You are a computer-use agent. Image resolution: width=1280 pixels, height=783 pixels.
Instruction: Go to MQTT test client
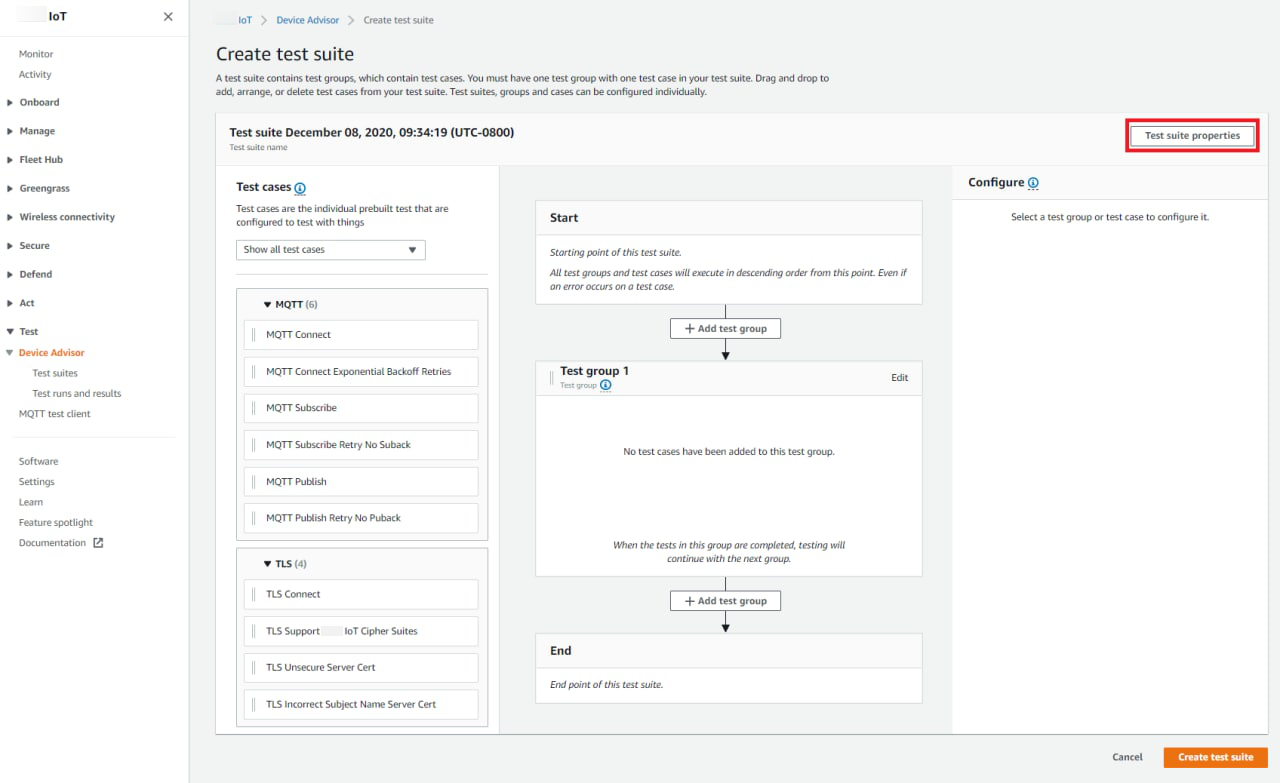coord(55,414)
